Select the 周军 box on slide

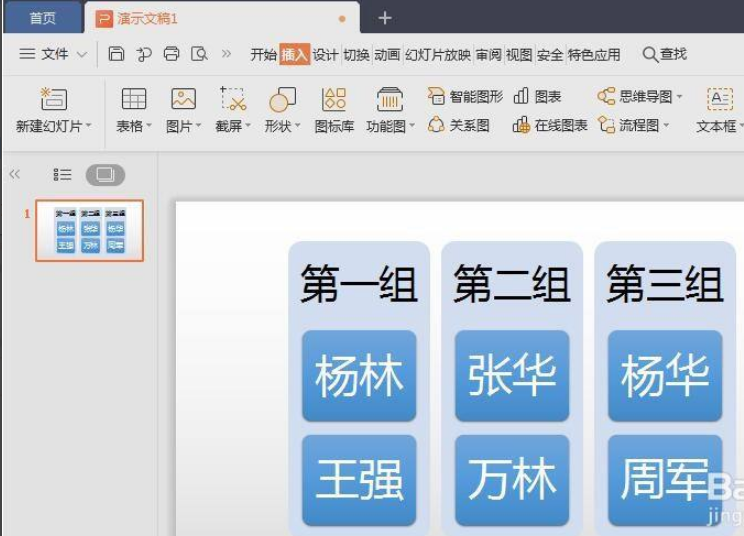tap(665, 480)
